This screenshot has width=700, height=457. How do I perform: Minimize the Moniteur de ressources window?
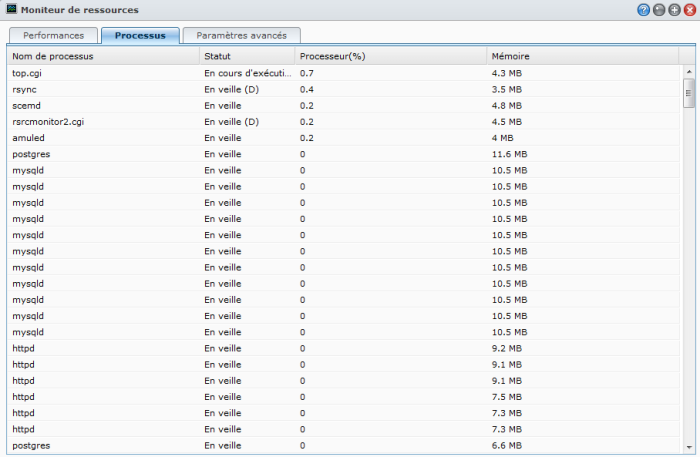(x=658, y=9)
